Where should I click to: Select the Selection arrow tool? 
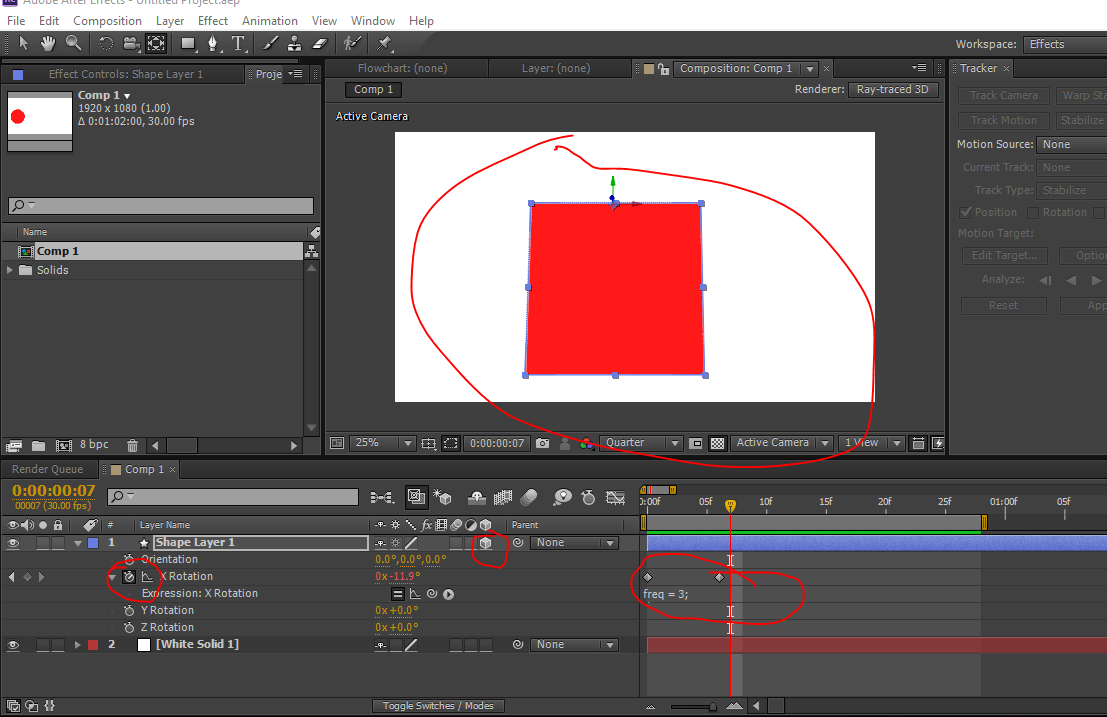23,44
